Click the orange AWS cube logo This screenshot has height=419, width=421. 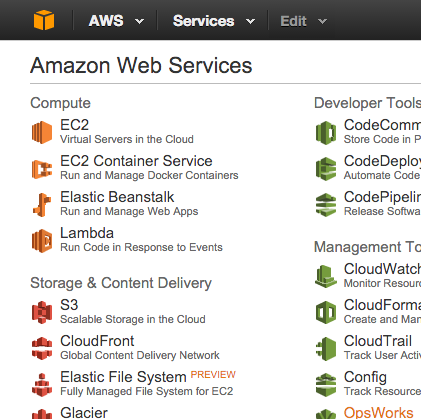click(x=44, y=20)
